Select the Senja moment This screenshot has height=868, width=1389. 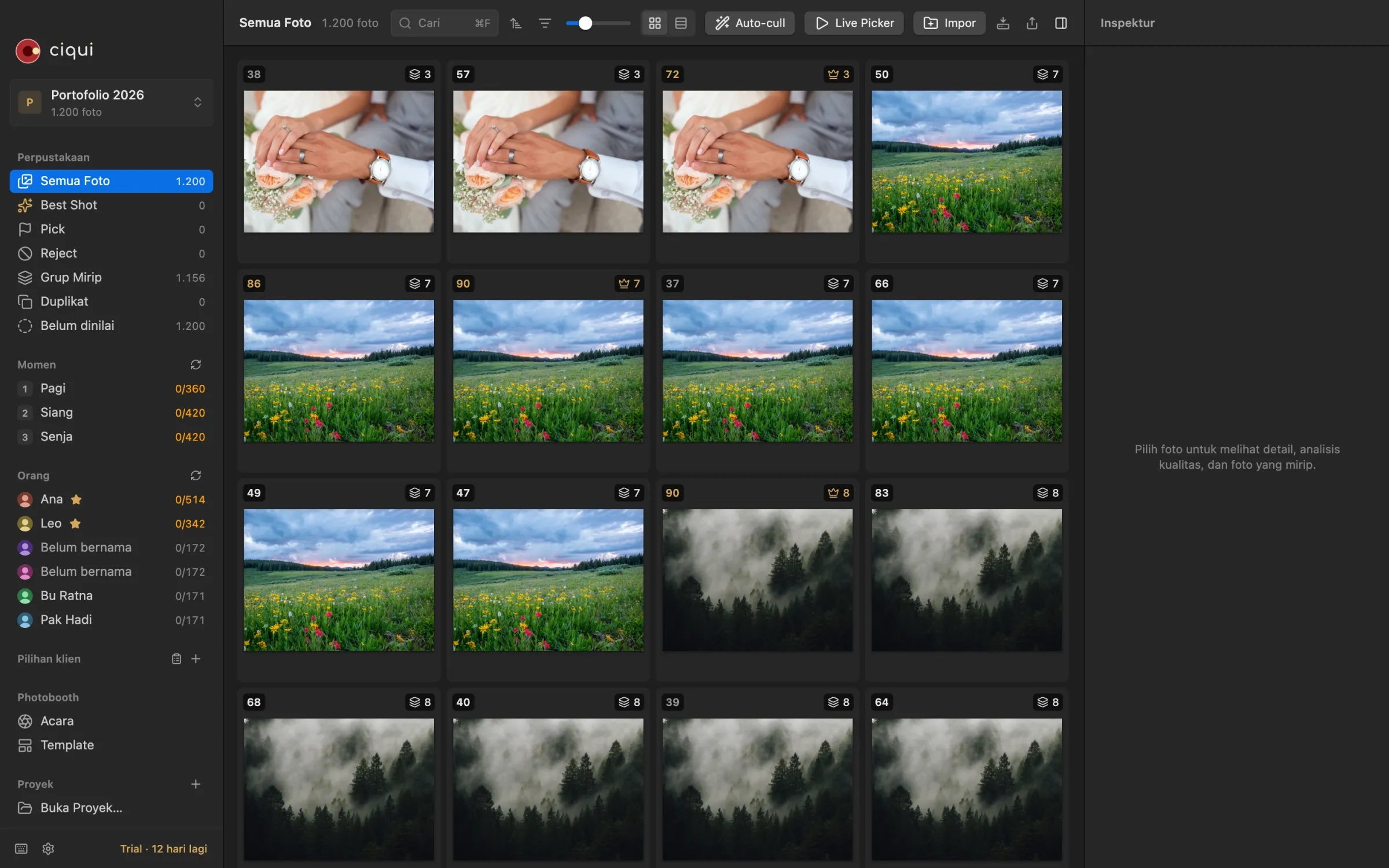point(111,437)
